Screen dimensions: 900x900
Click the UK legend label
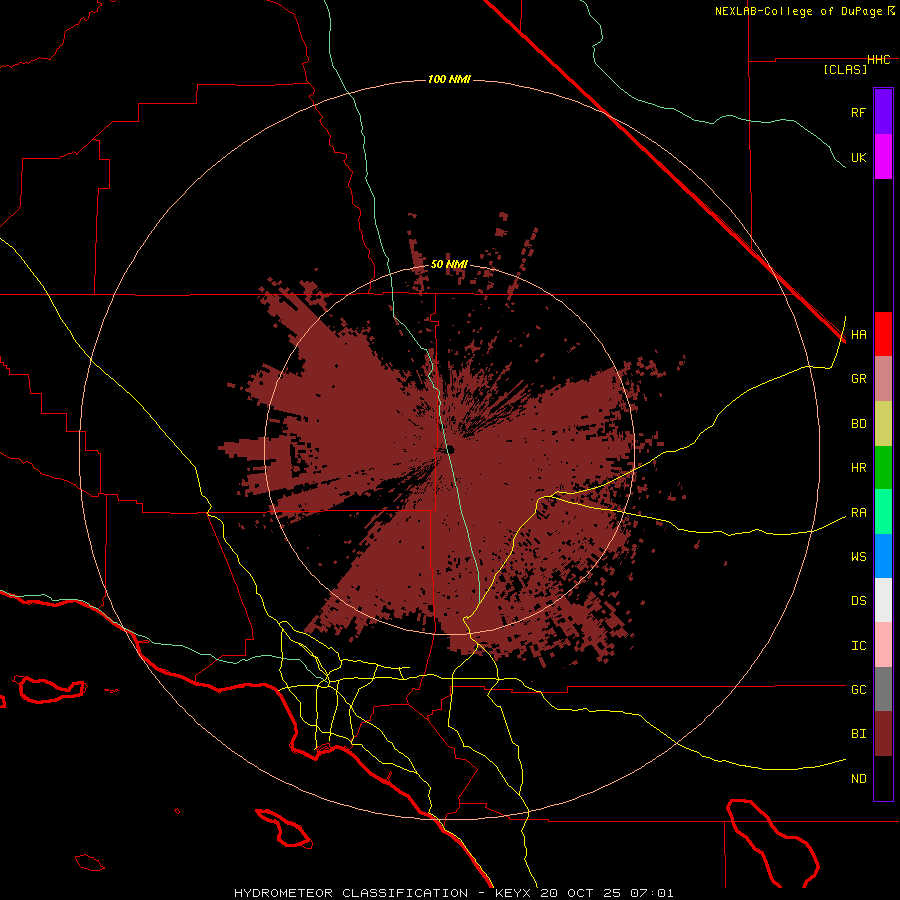pyautogui.click(x=858, y=157)
